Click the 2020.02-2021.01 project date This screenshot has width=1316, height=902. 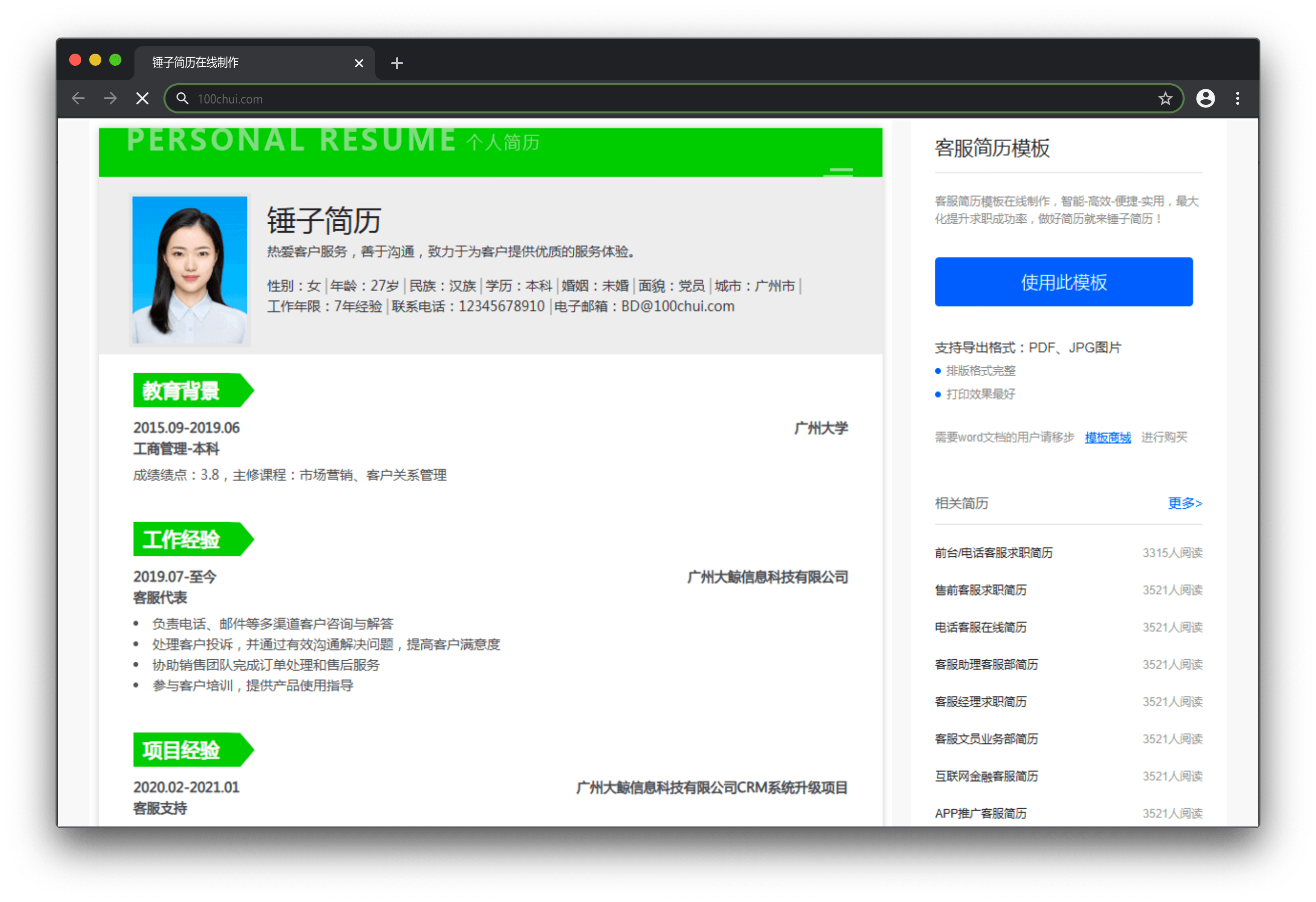(x=186, y=788)
